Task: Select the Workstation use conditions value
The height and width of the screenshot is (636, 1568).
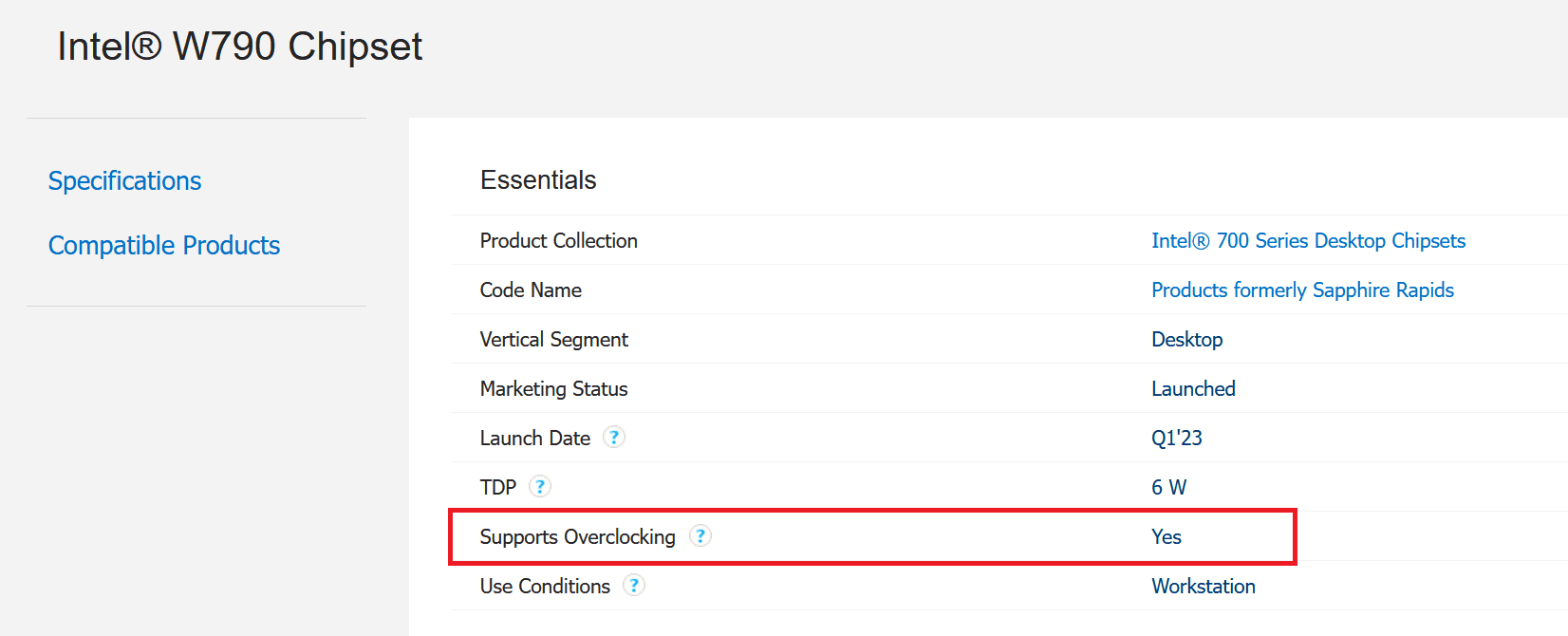Action: pos(1203,587)
